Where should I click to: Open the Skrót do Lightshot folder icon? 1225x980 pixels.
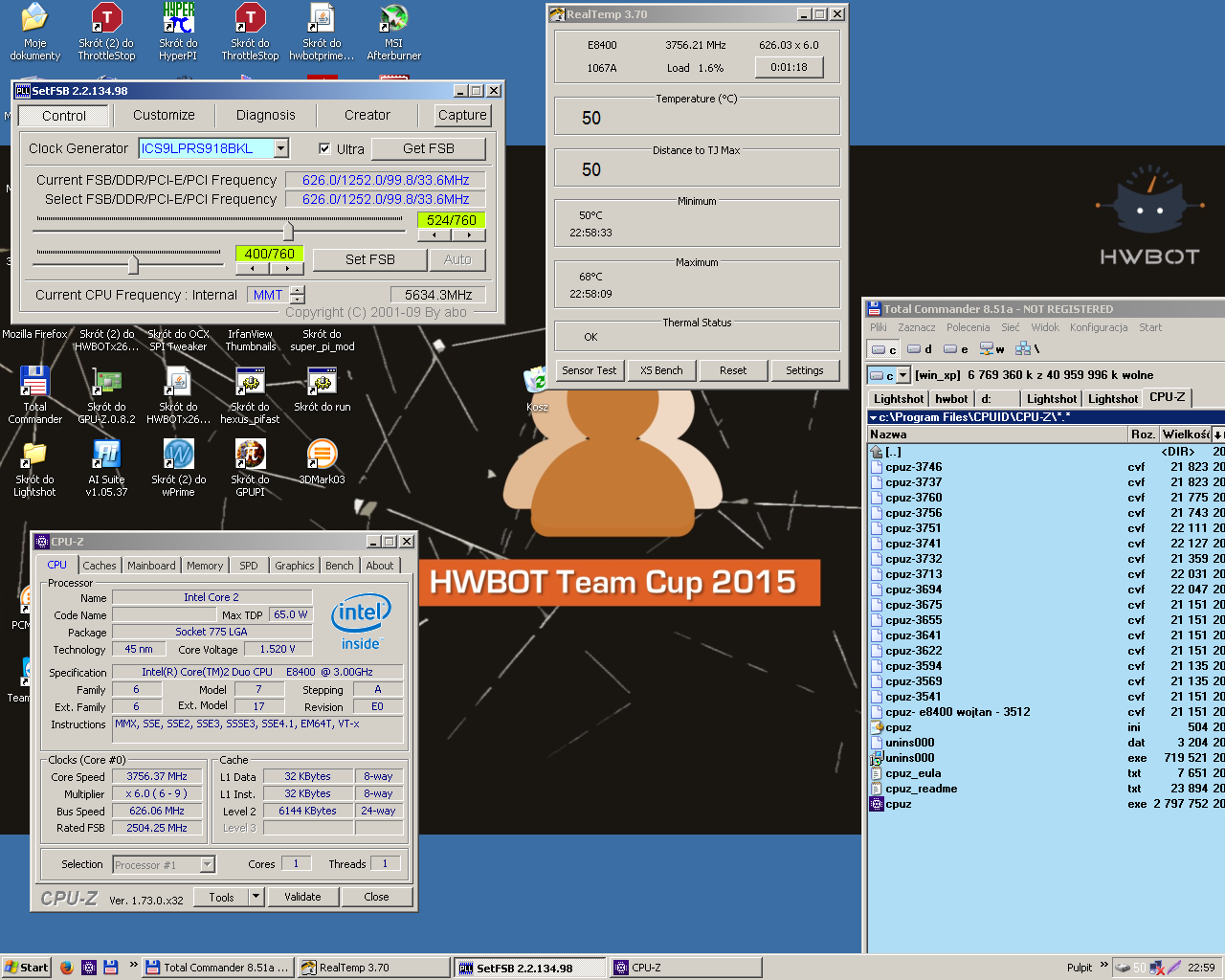point(34,467)
